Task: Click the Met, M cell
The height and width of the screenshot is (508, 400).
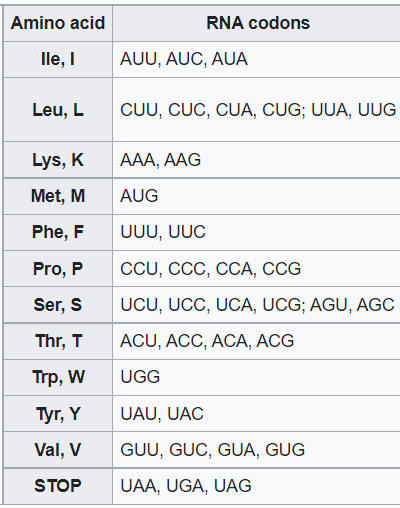Action: coord(58,196)
